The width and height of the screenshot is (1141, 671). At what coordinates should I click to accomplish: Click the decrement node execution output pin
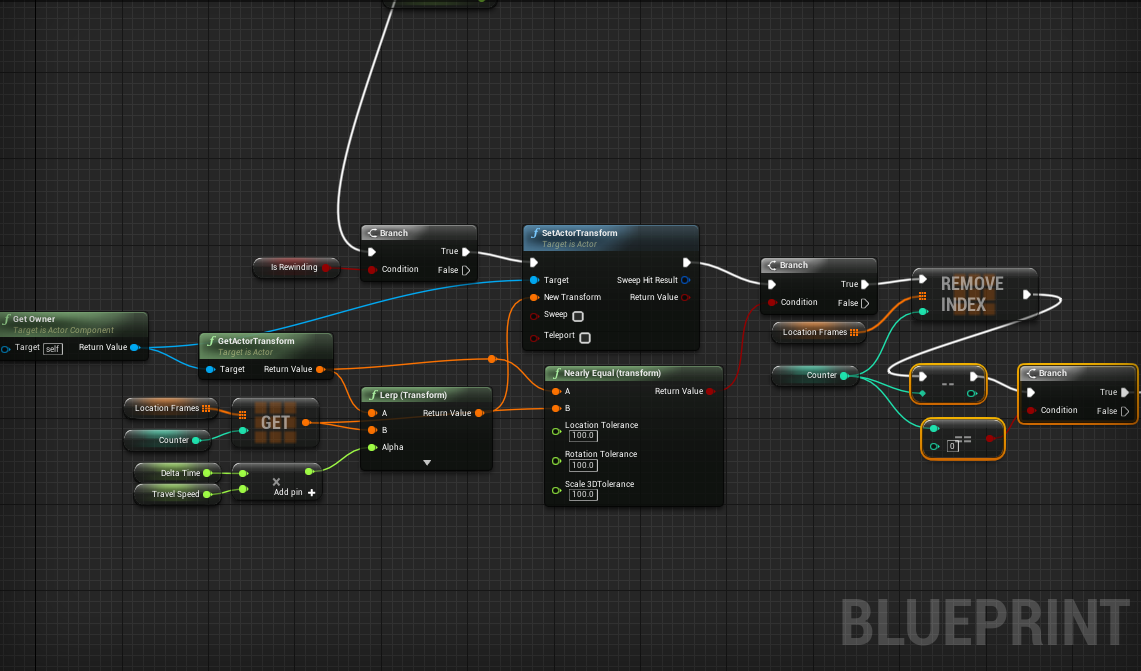(974, 376)
